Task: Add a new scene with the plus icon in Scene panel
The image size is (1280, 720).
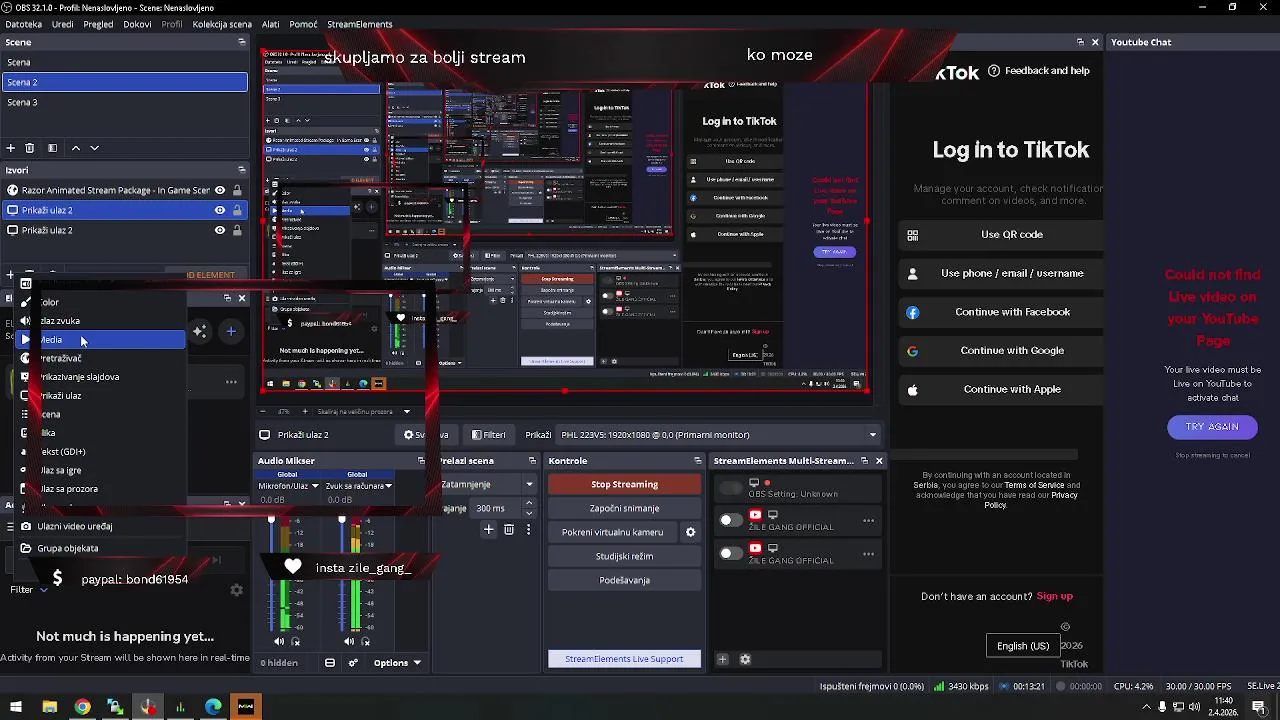Action: 10,148
